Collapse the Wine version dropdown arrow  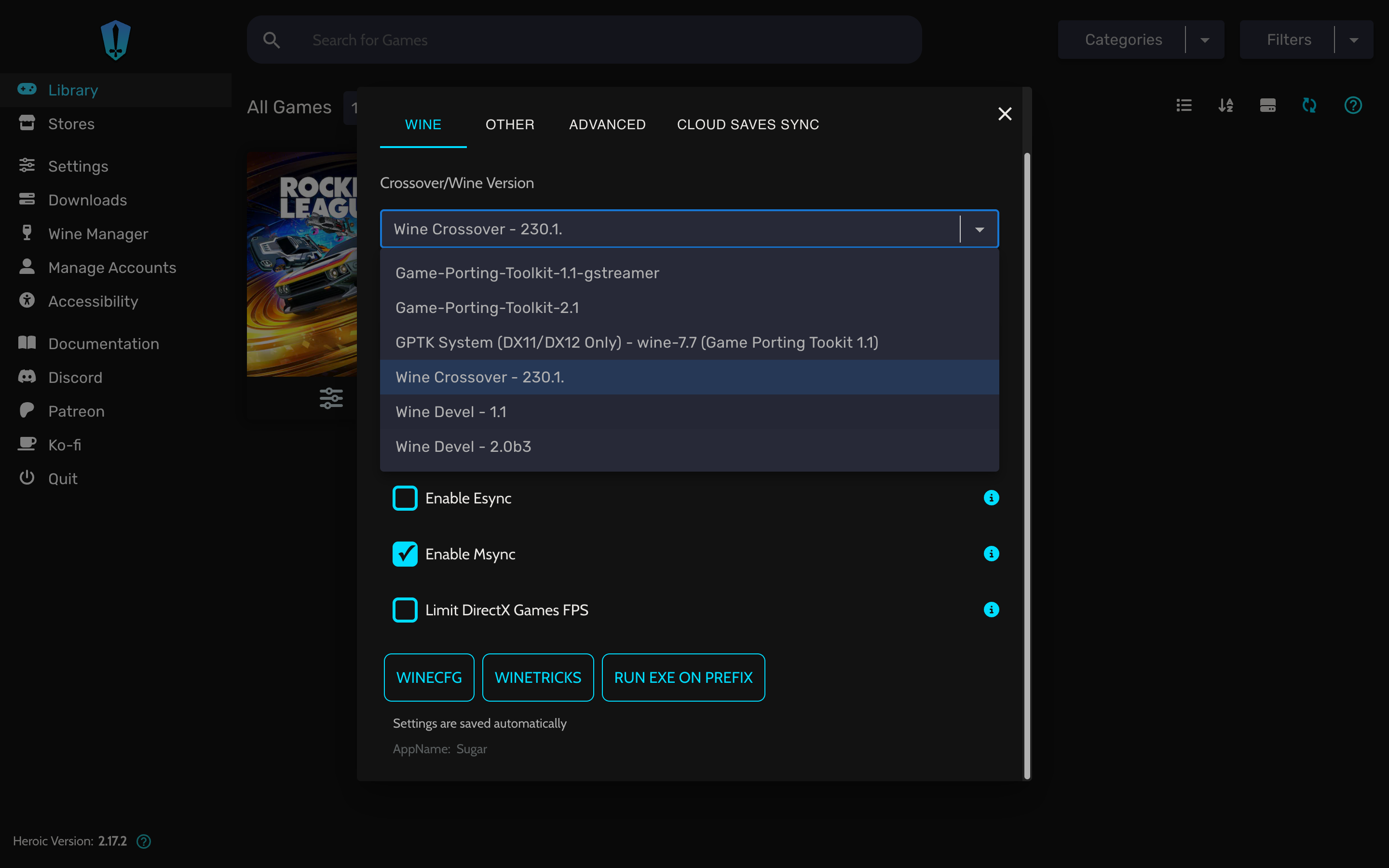[979, 229]
